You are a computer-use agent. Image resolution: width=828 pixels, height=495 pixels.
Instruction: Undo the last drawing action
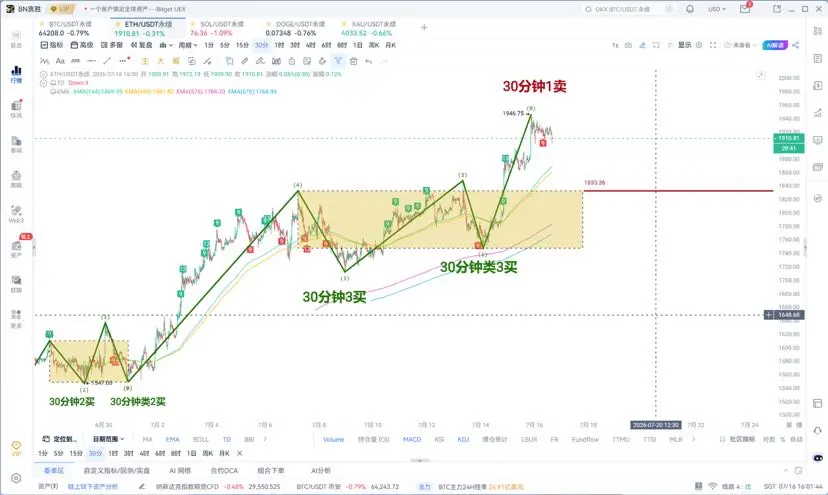click(369, 61)
